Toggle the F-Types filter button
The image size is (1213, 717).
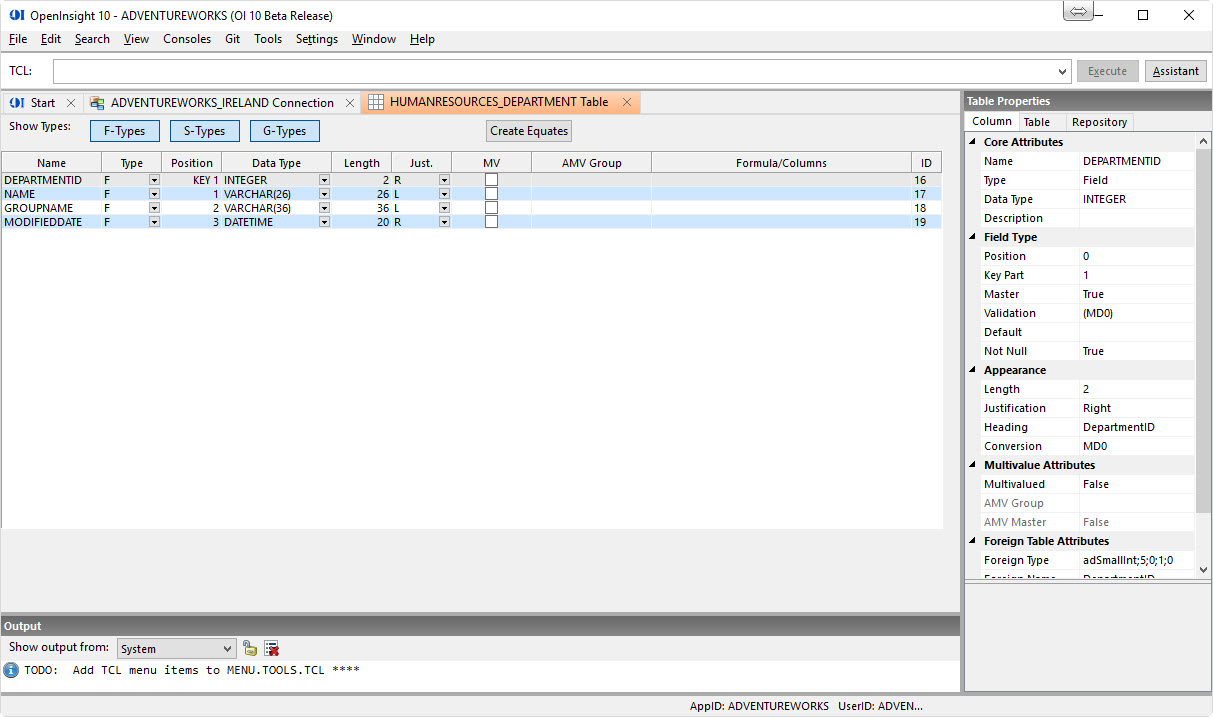coord(124,131)
